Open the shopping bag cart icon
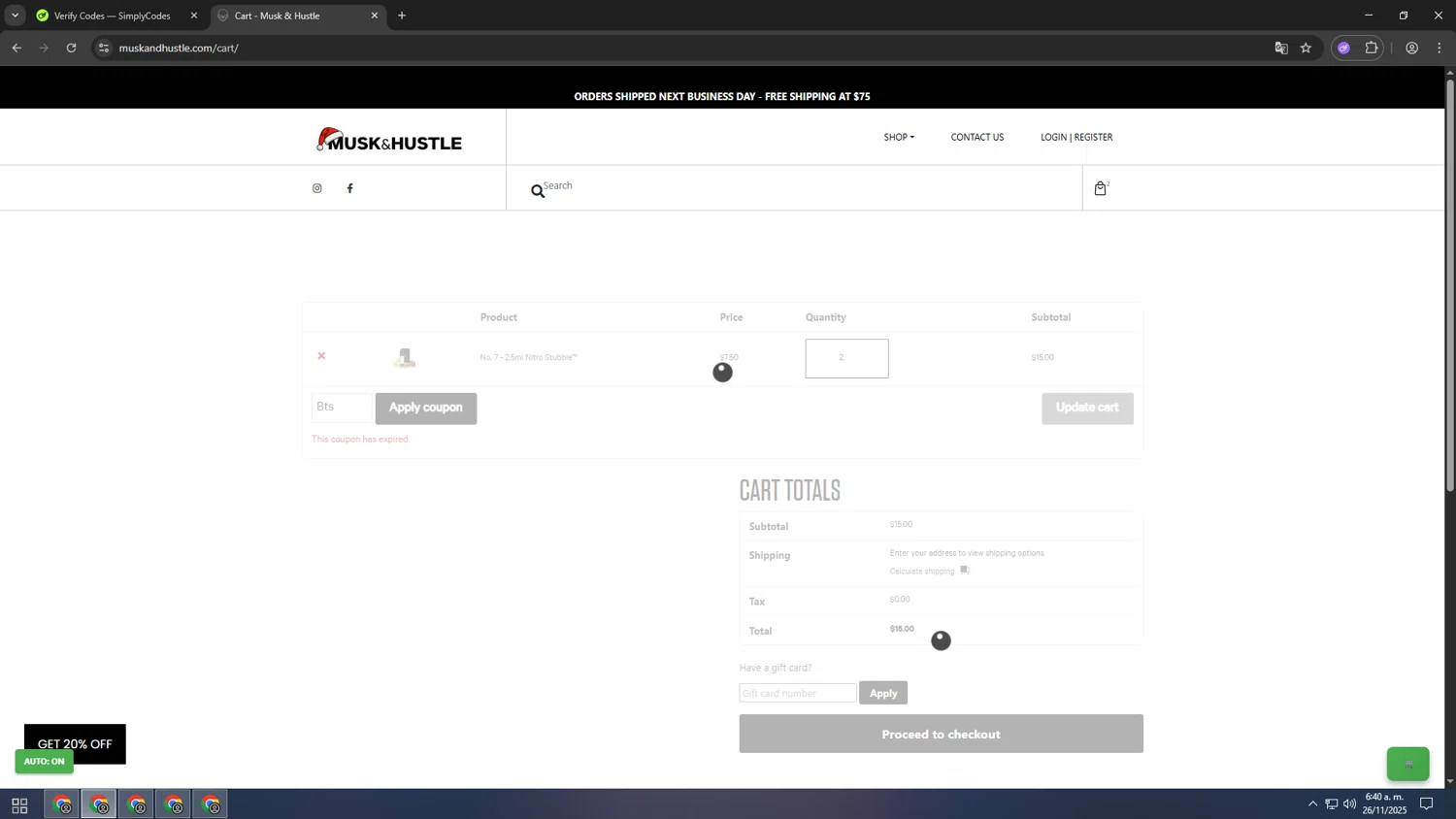This screenshot has width=1456, height=819. click(1100, 188)
